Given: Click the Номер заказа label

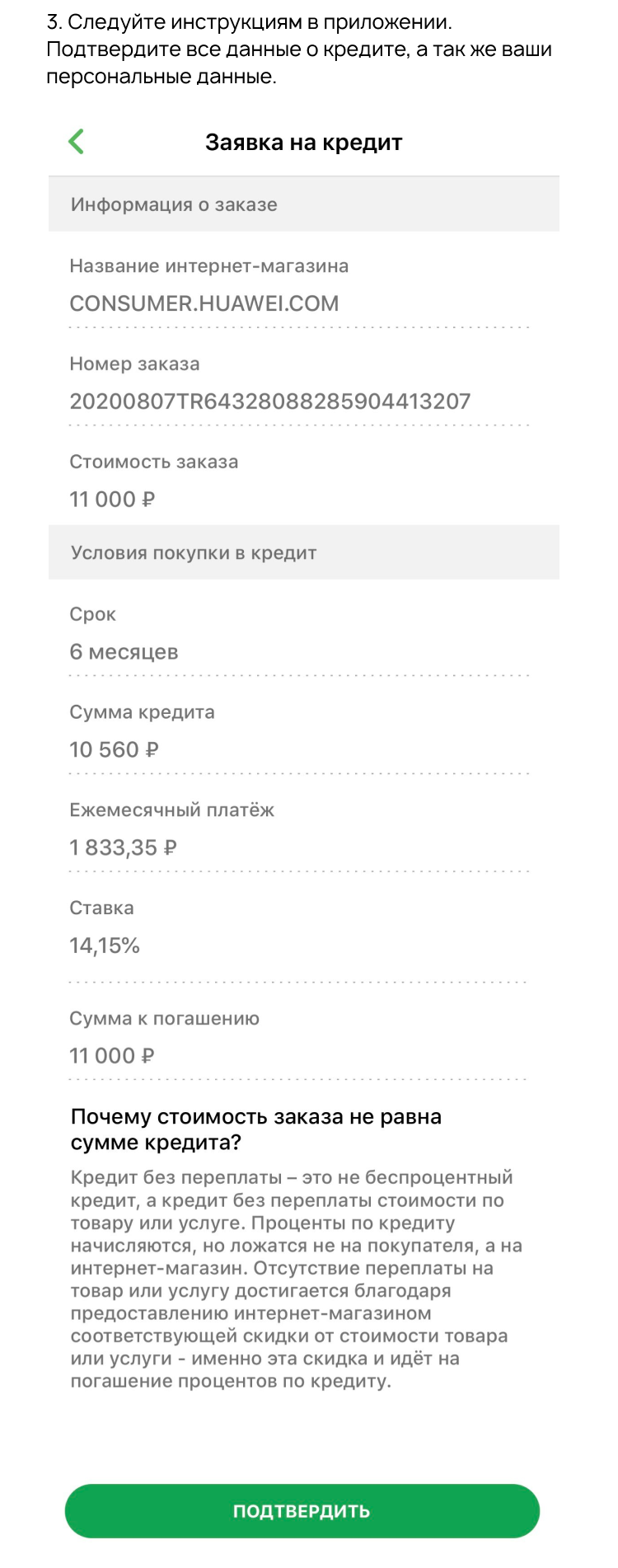Looking at the screenshot, I should tap(134, 364).
